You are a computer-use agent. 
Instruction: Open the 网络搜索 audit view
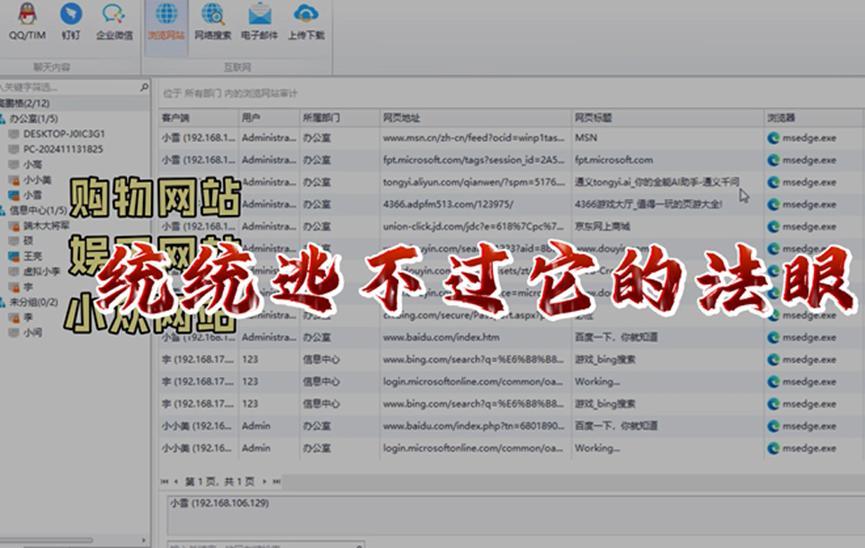[212, 22]
